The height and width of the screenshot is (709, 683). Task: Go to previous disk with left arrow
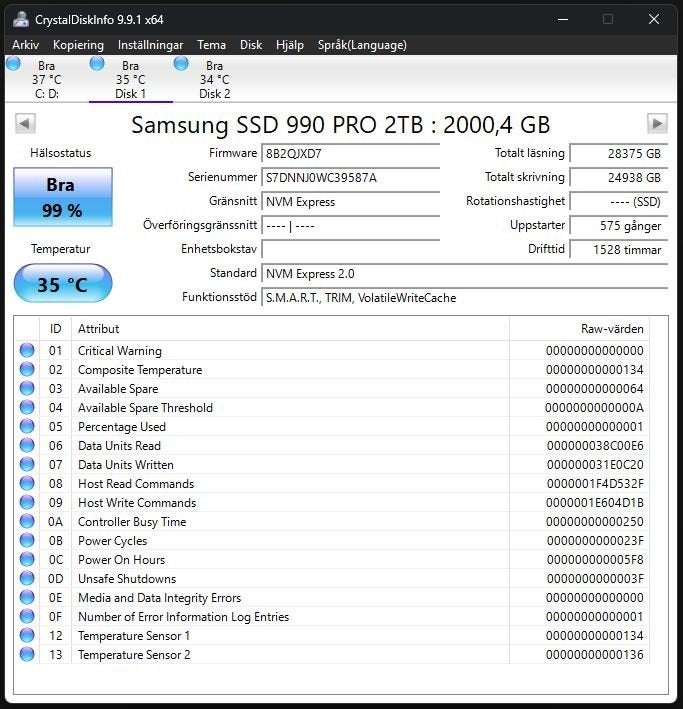tap(25, 123)
